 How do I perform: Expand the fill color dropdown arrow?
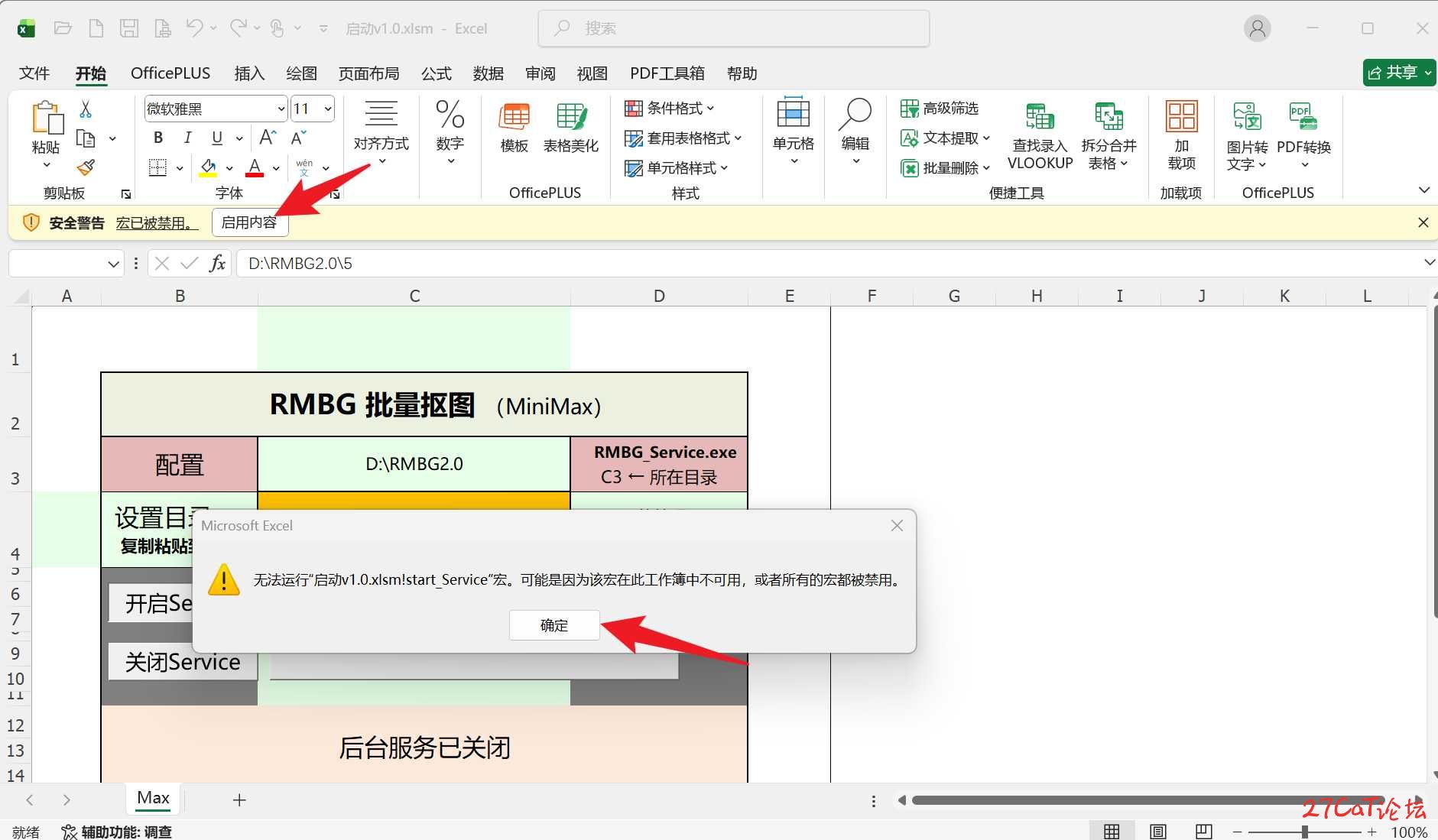(229, 168)
